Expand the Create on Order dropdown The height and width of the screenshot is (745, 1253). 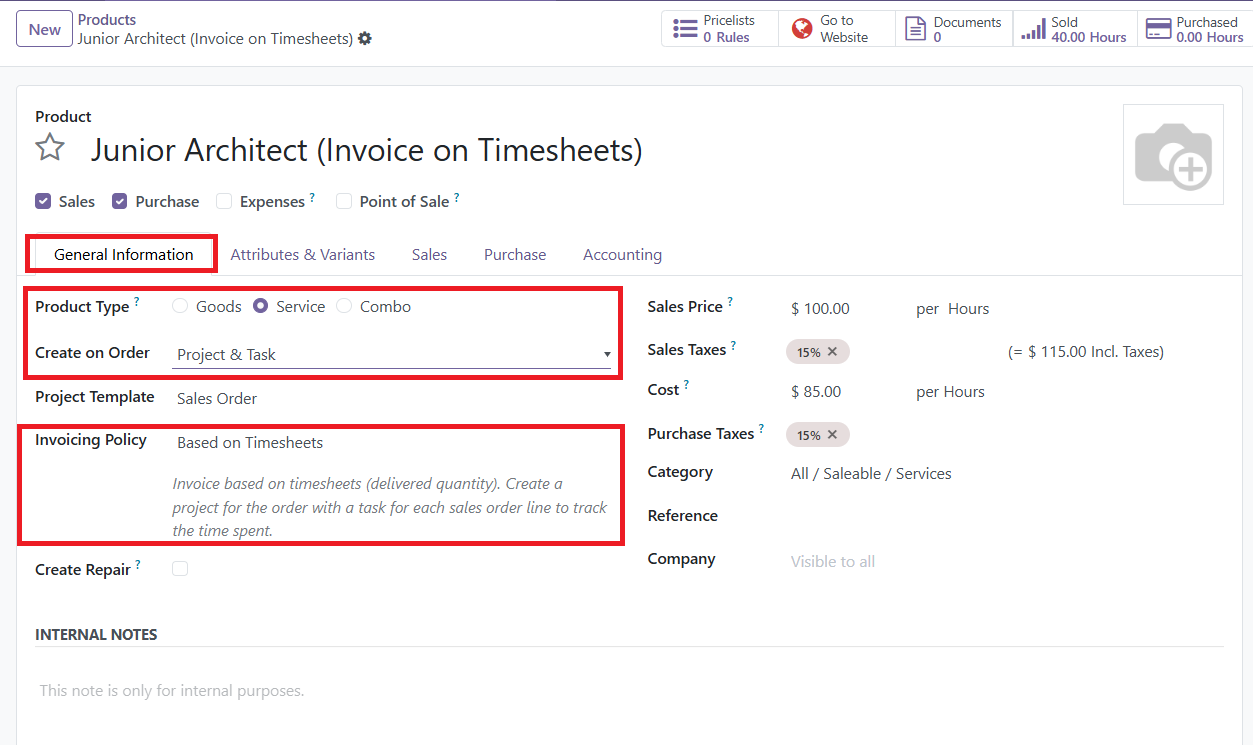[392, 355]
